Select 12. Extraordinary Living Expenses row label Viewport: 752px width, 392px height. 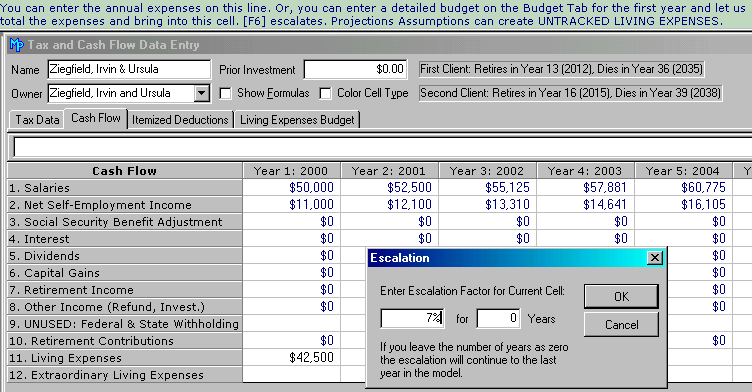125,375
